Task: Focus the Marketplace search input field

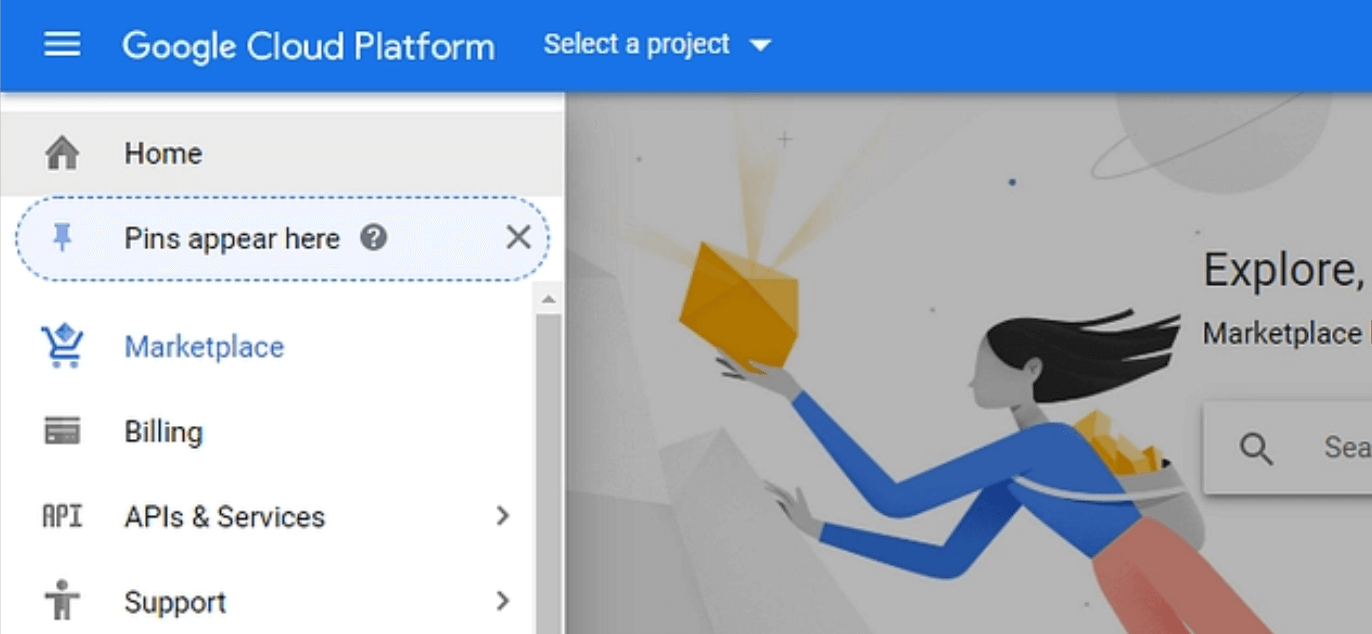Action: (x=1288, y=448)
